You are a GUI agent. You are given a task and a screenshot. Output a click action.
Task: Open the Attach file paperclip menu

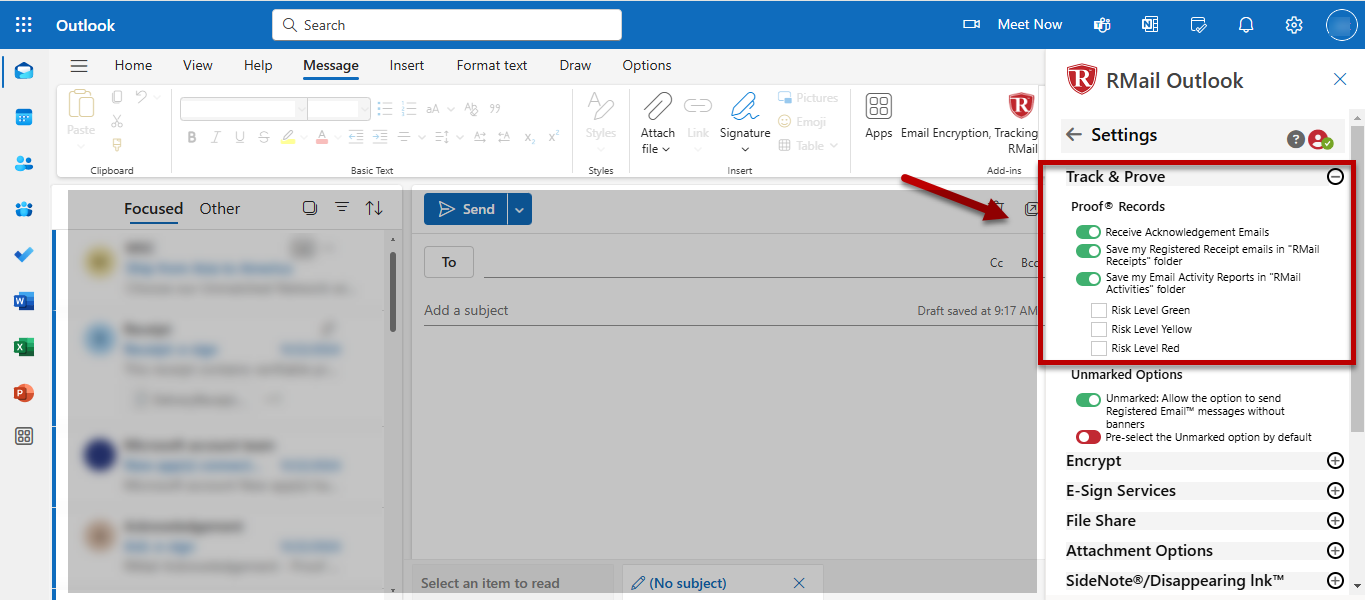657,108
